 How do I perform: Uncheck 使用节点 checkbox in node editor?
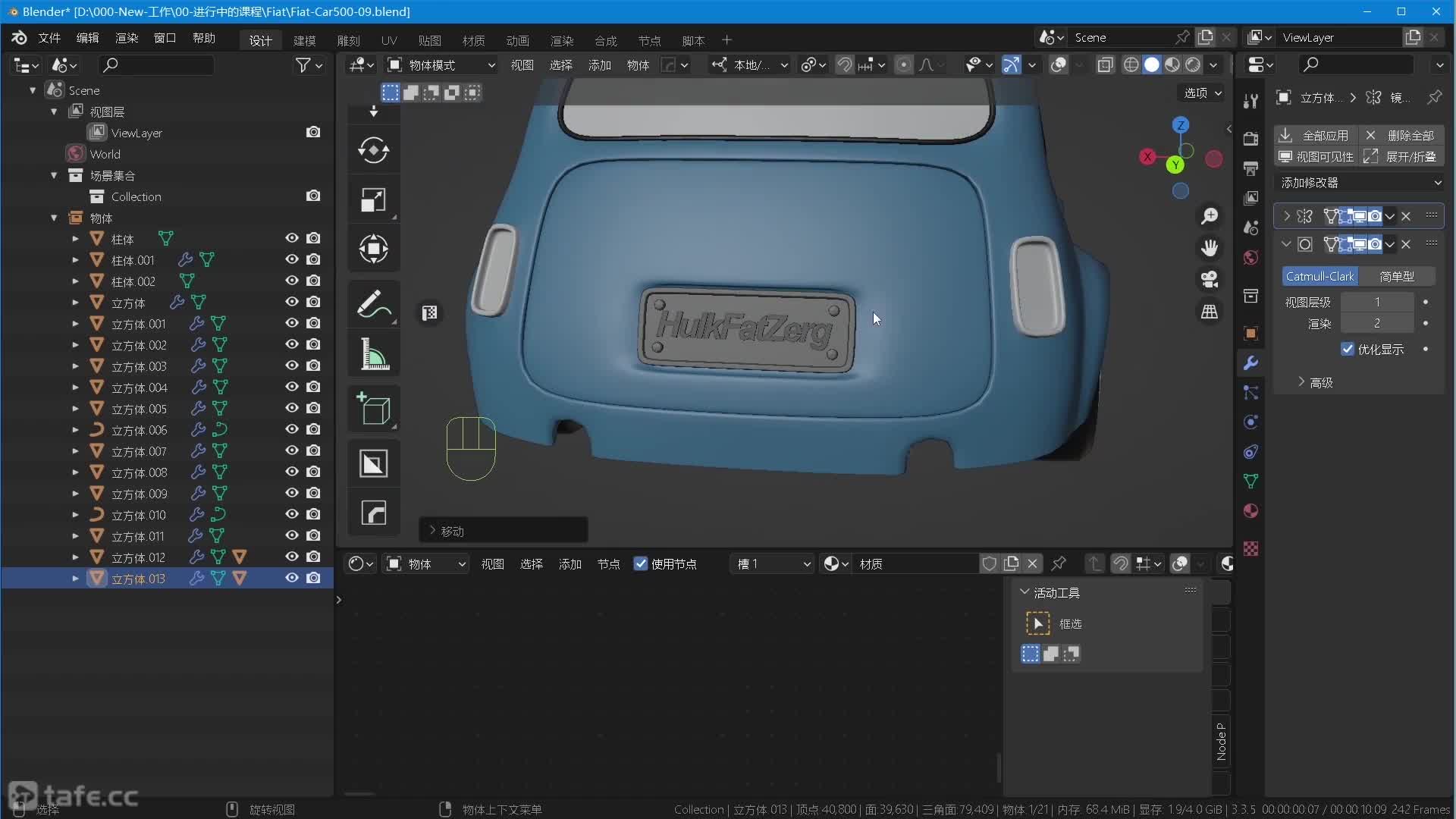(641, 563)
